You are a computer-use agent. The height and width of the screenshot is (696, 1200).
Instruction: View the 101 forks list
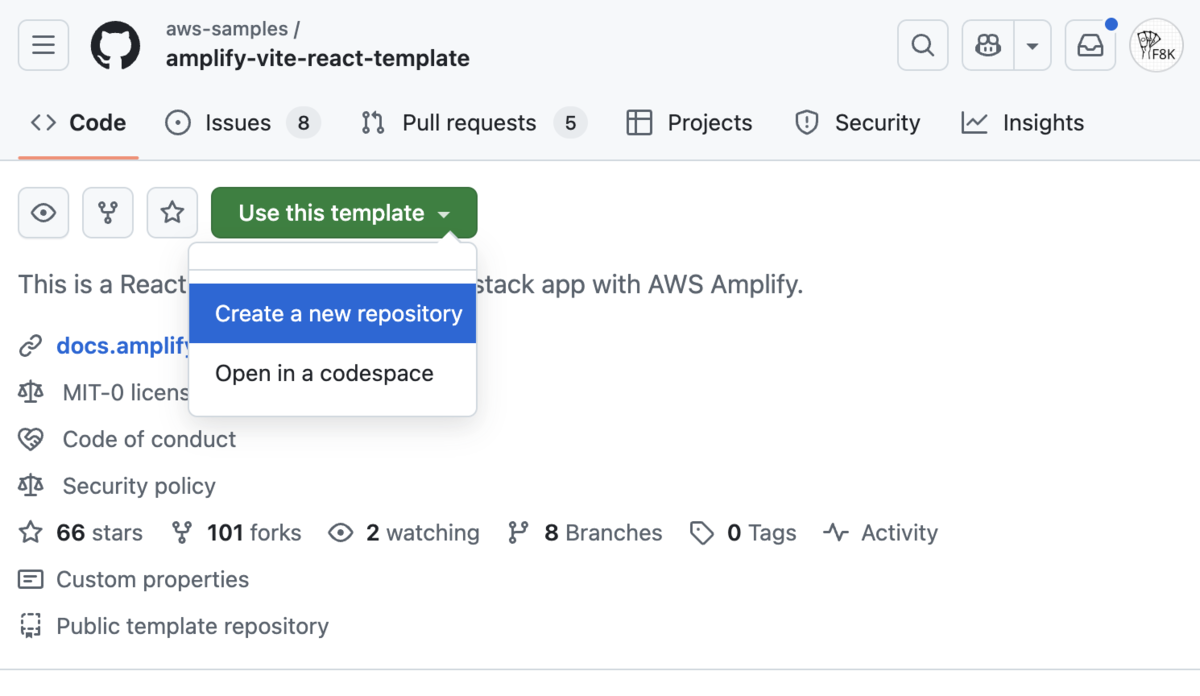(254, 533)
